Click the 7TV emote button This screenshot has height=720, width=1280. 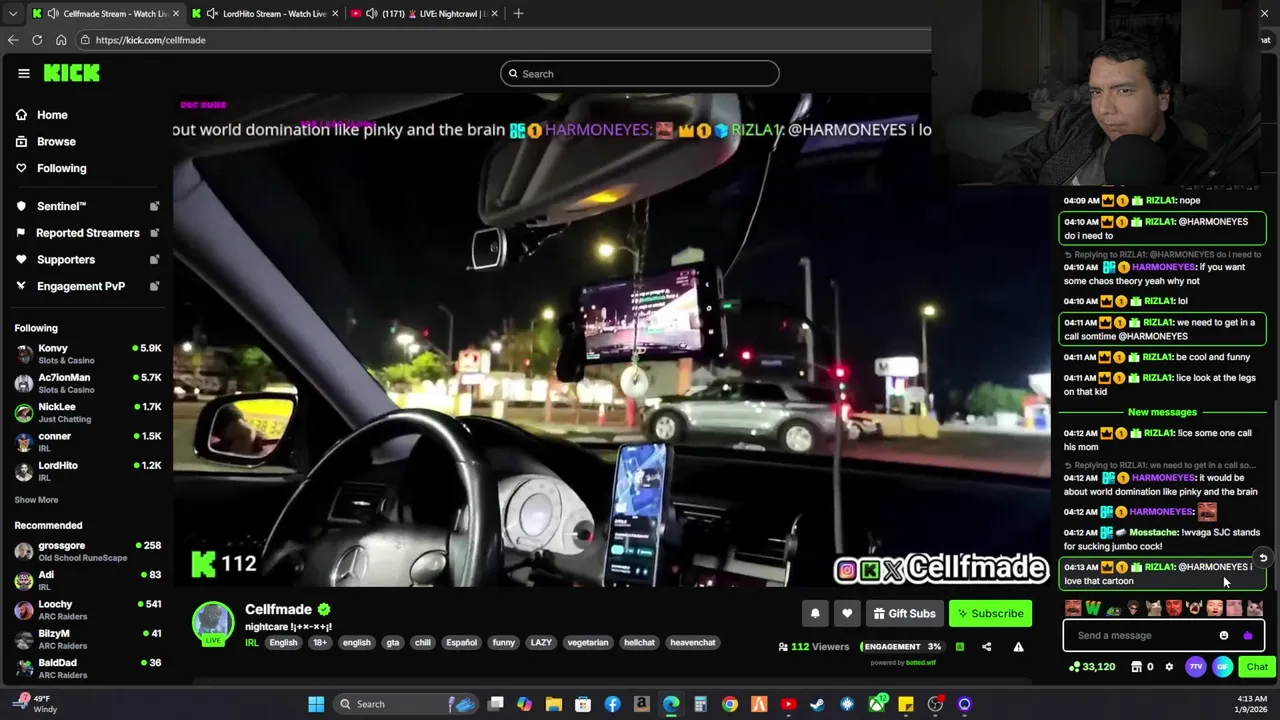pyautogui.click(x=1196, y=667)
